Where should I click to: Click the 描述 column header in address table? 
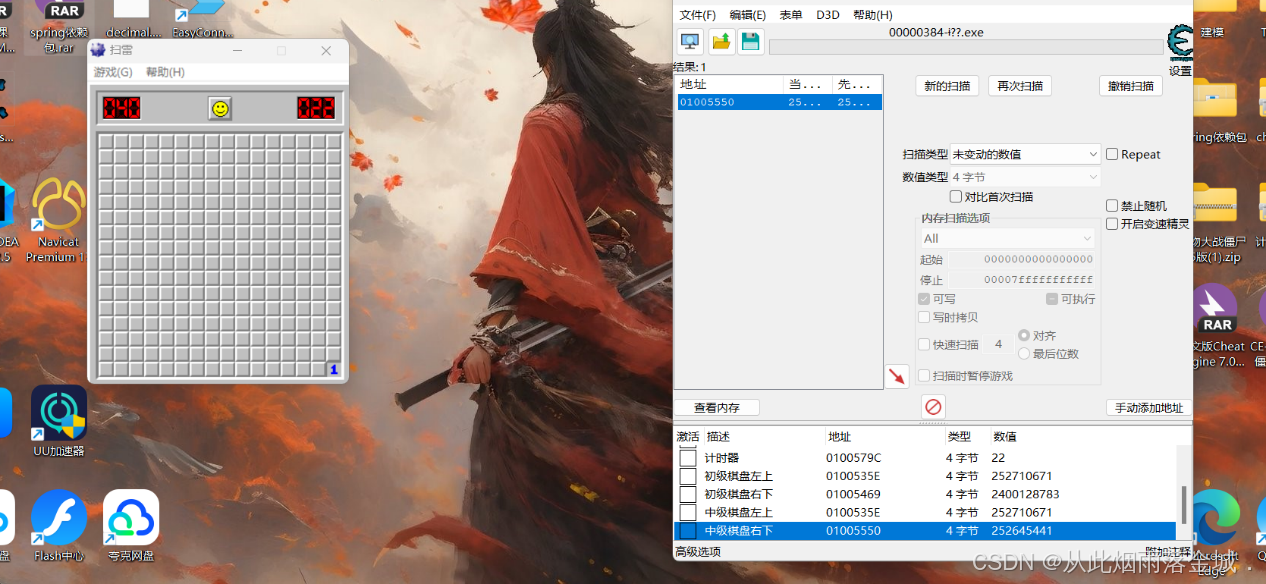763,437
